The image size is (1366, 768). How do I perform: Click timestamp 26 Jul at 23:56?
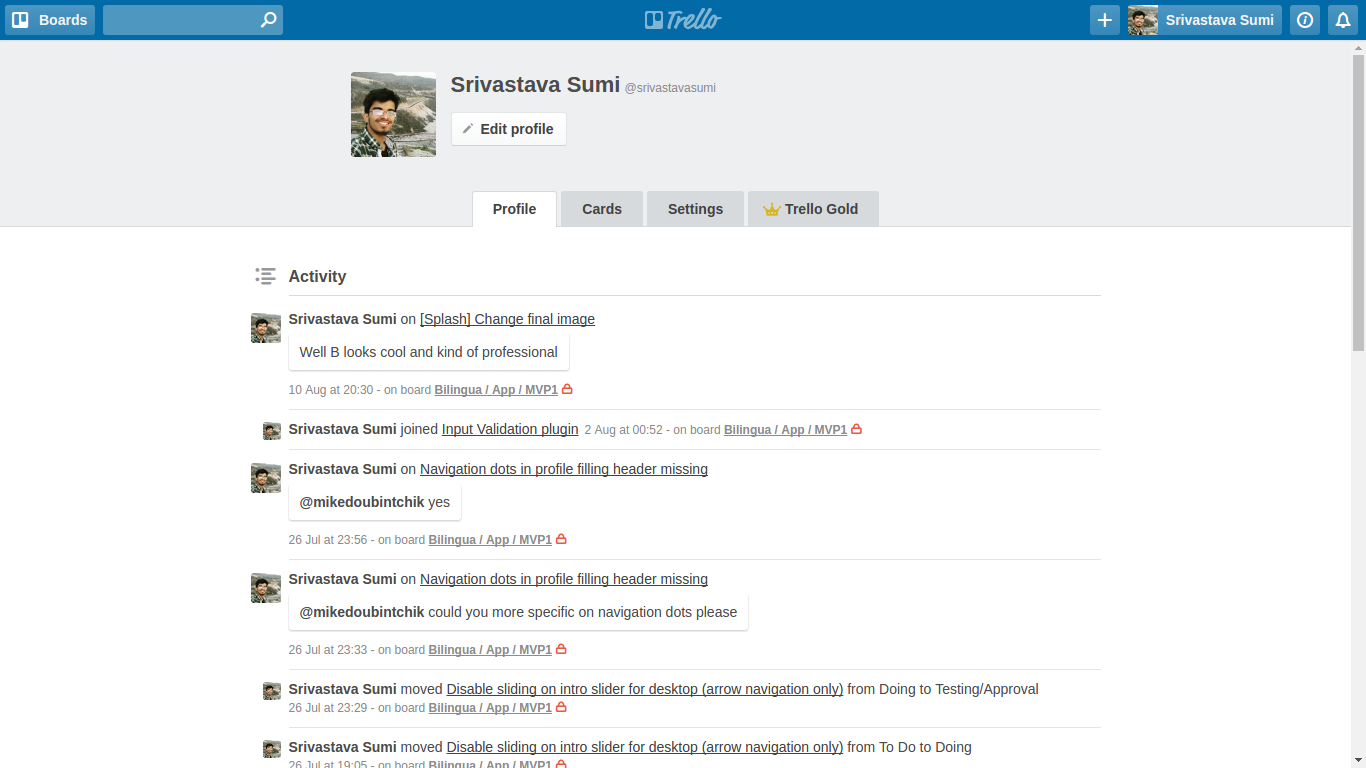click(x=328, y=540)
